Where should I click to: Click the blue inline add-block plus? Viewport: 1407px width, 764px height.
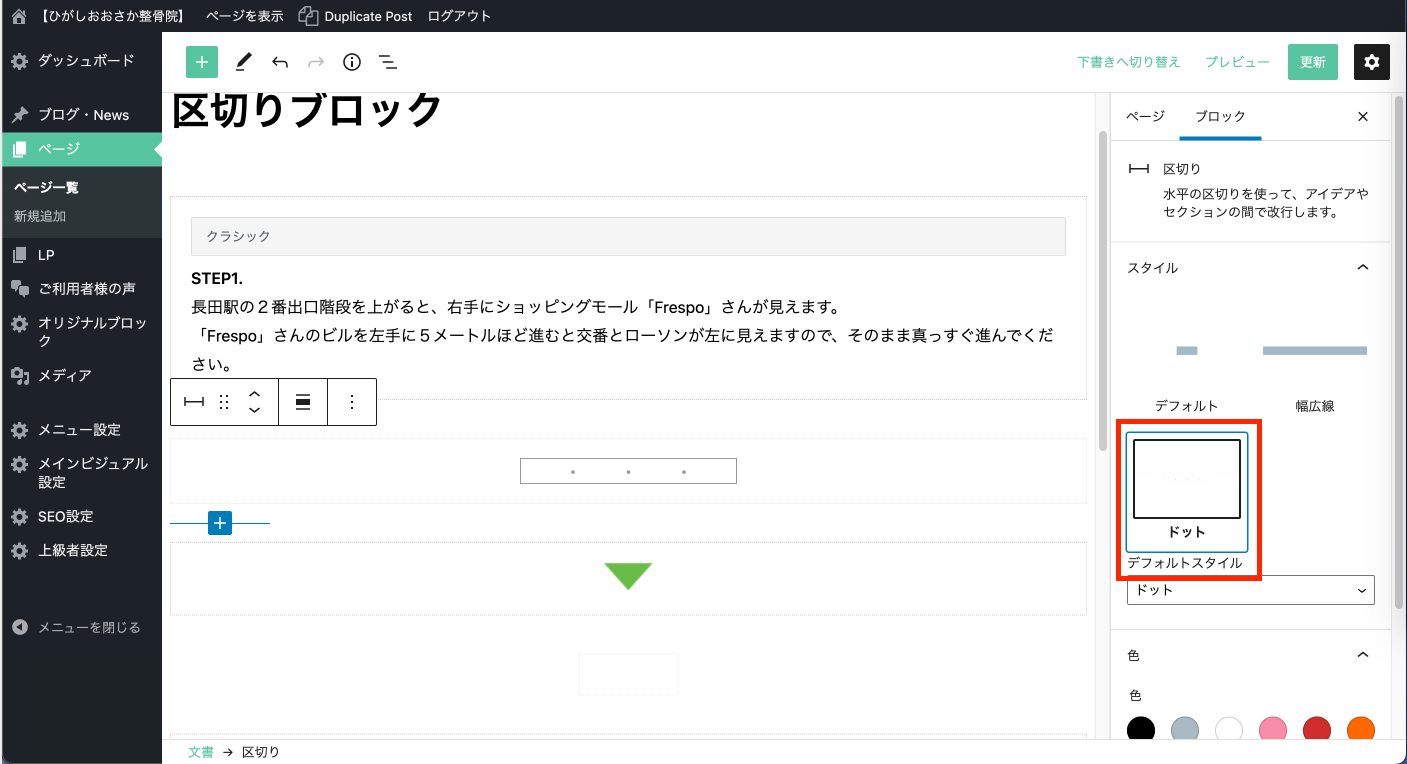point(220,523)
